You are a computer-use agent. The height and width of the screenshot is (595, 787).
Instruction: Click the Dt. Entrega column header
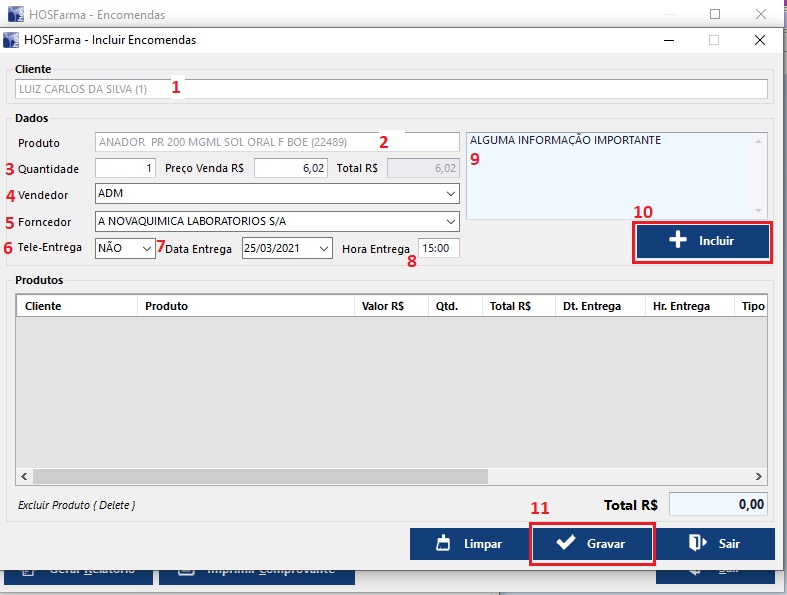click(598, 306)
